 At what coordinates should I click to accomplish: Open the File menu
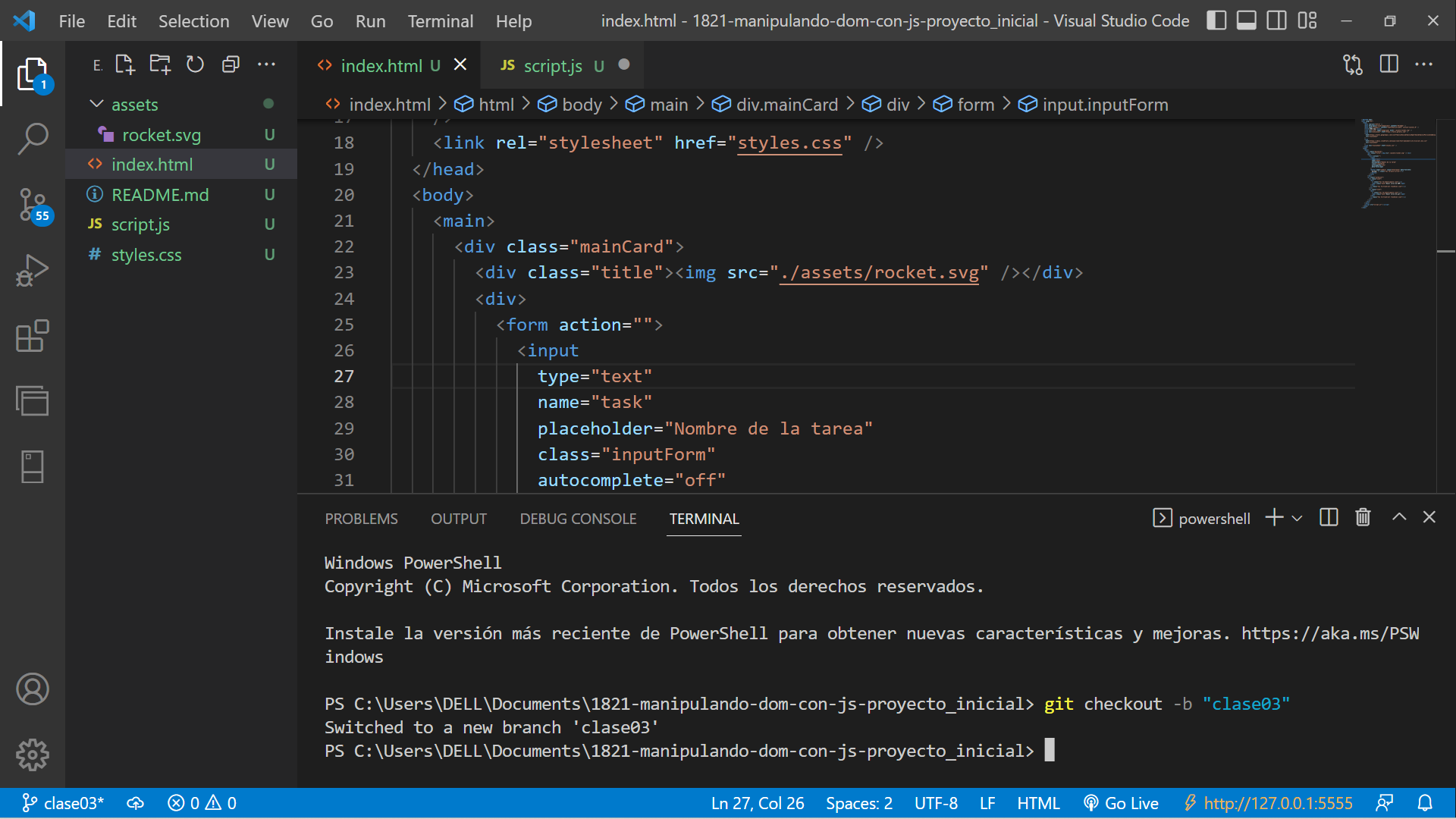tap(71, 21)
